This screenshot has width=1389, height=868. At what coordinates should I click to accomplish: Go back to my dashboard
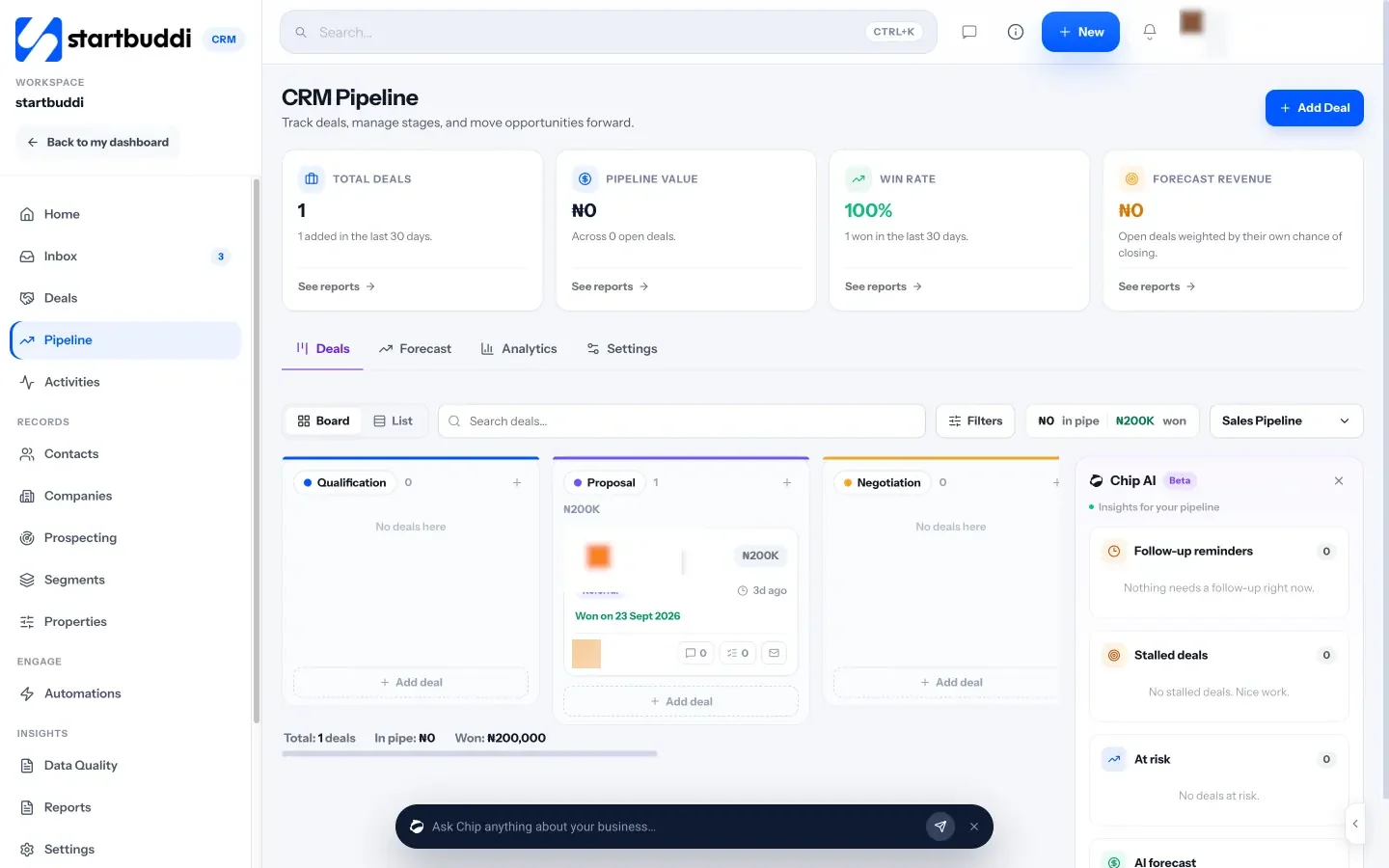click(98, 143)
